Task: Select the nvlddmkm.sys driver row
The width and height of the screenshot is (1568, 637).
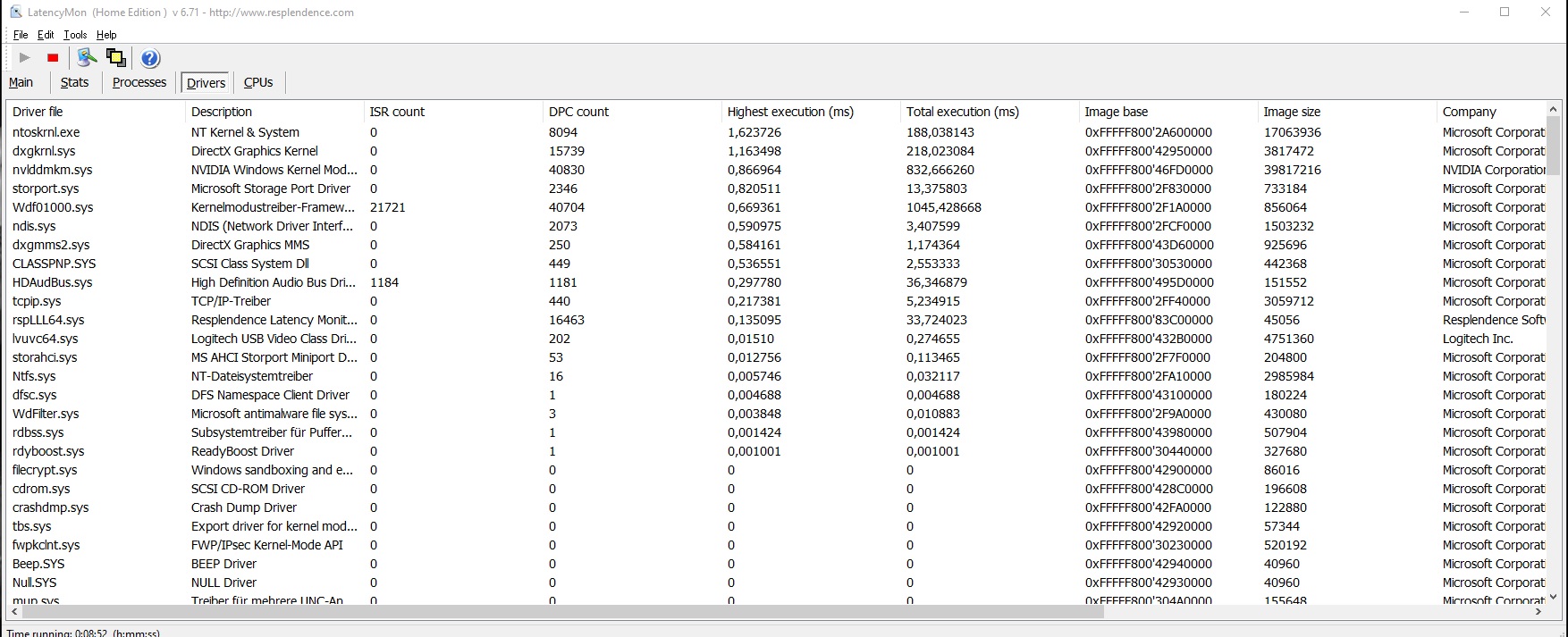Action: click(777, 170)
